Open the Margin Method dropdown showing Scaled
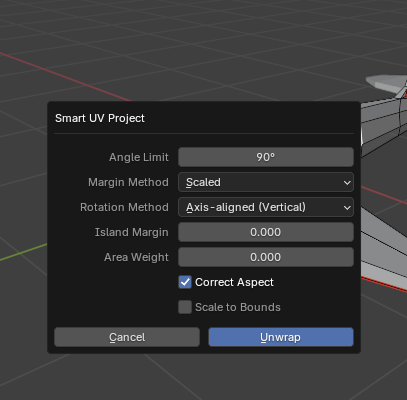Image resolution: width=407 pixels, height=400 pixels. pyautogui.click(x=266, y=182)
